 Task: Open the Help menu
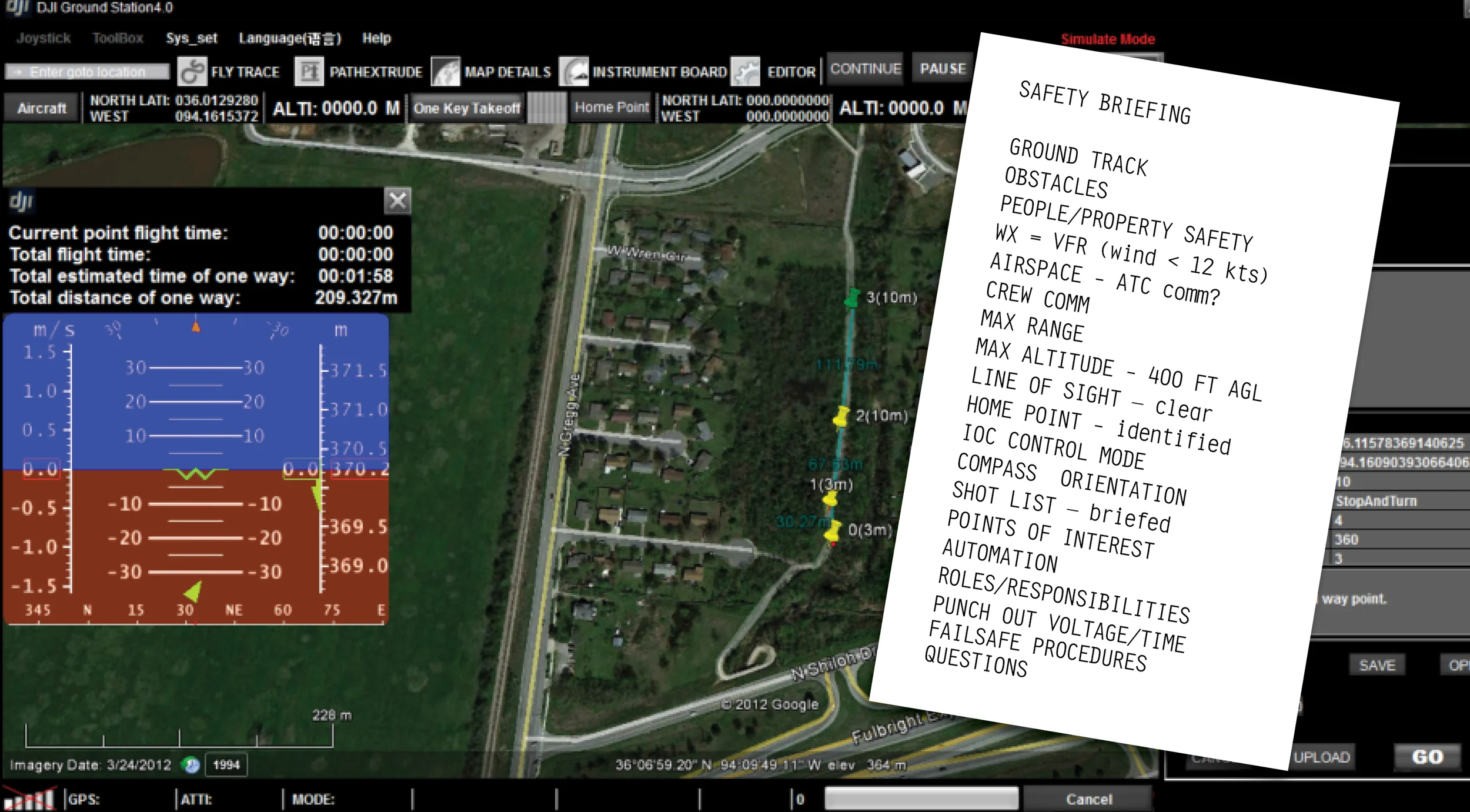(x=376, y=39)
